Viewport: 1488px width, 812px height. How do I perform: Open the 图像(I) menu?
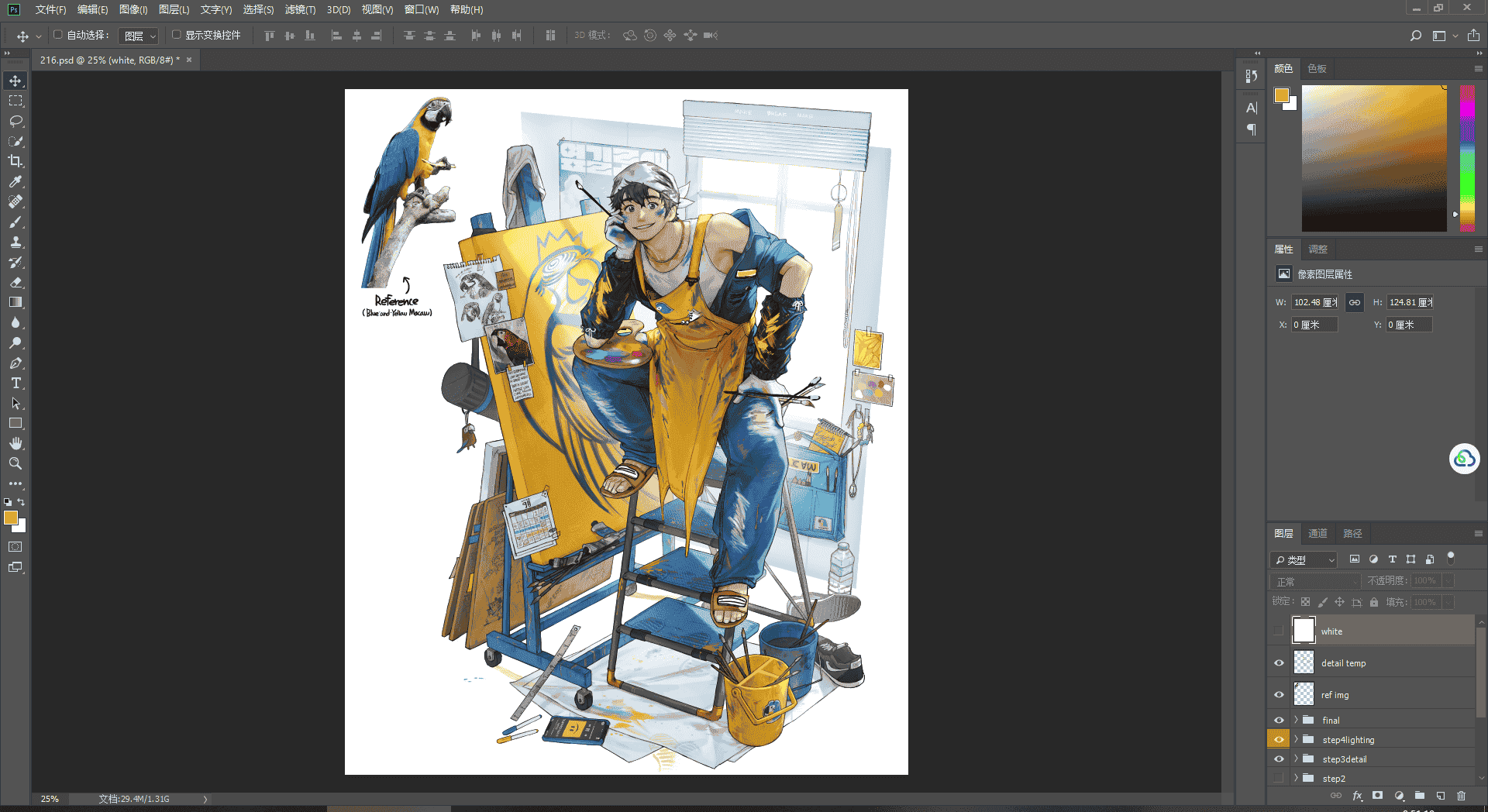pos(133,9)
